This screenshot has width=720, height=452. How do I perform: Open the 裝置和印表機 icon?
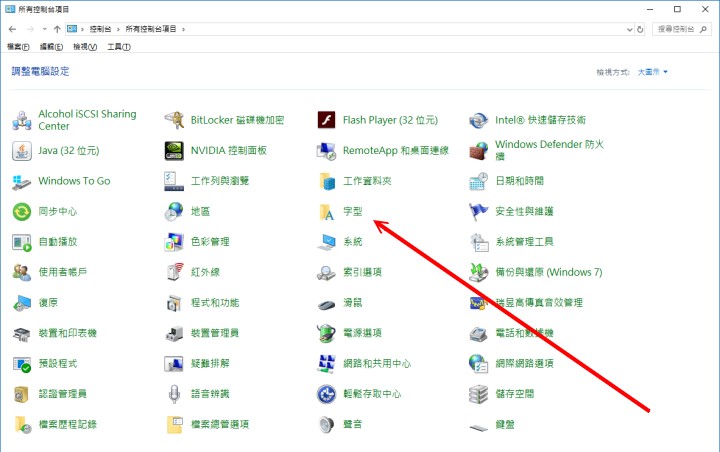pyautogui.click(x=22, y=333)
